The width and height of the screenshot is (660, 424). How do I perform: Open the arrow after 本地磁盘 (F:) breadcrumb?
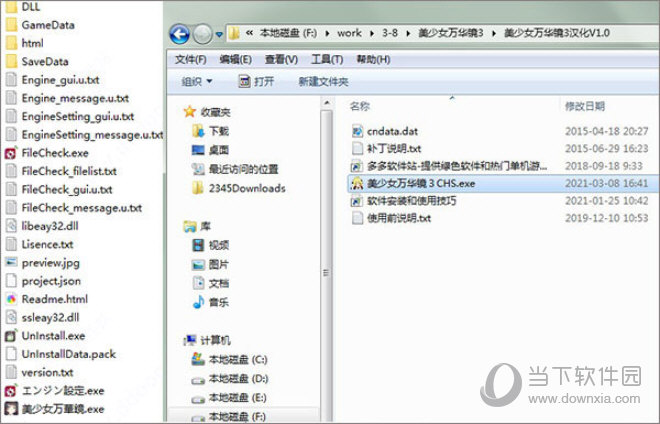327,33
